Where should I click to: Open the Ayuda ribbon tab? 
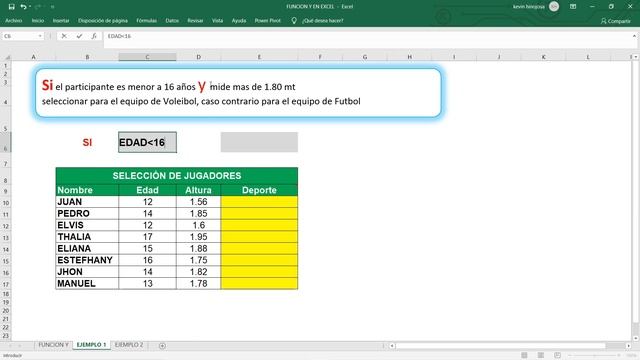(x=239, y=20)
